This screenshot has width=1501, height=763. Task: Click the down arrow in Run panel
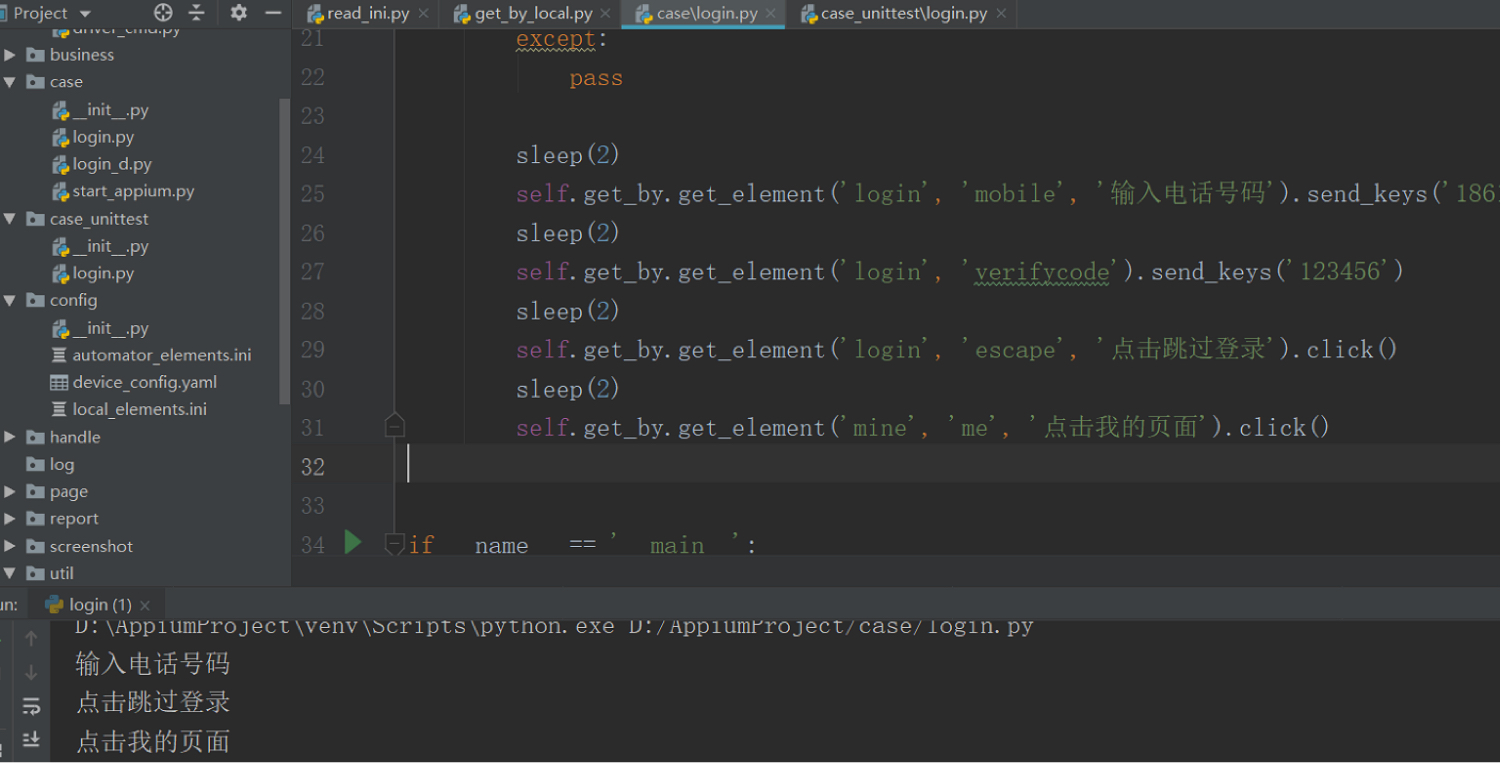(31, 672)
